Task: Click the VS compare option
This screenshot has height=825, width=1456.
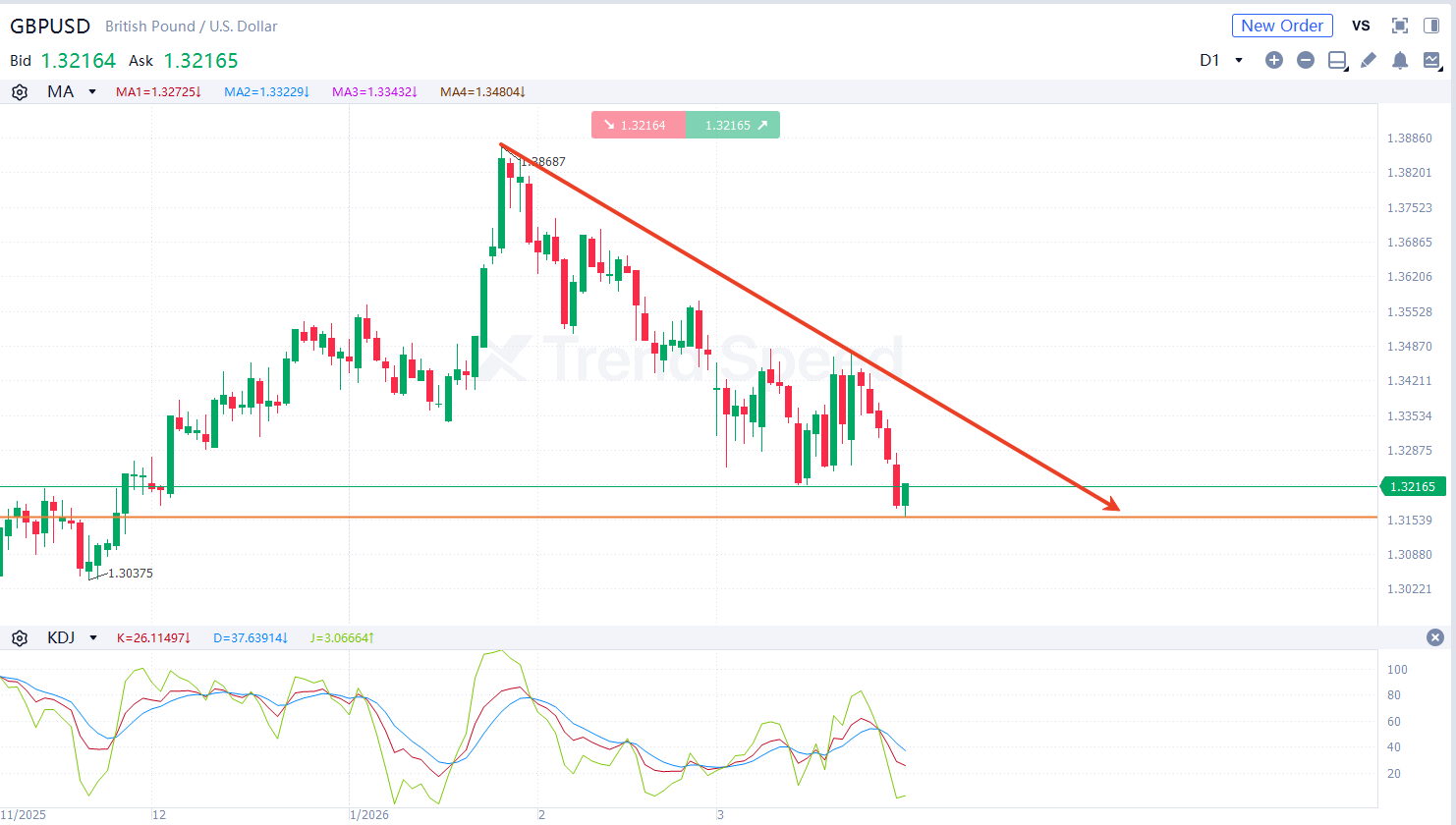Action: [x=1361, y=26]
